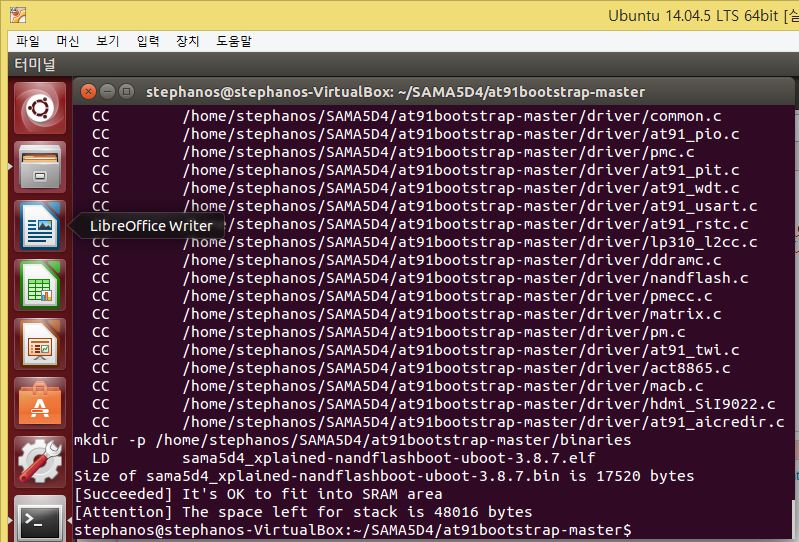Launch LibreOffice Writer from the dock
The width and height of the screenshot is (799, 542).
coord(40,225)
